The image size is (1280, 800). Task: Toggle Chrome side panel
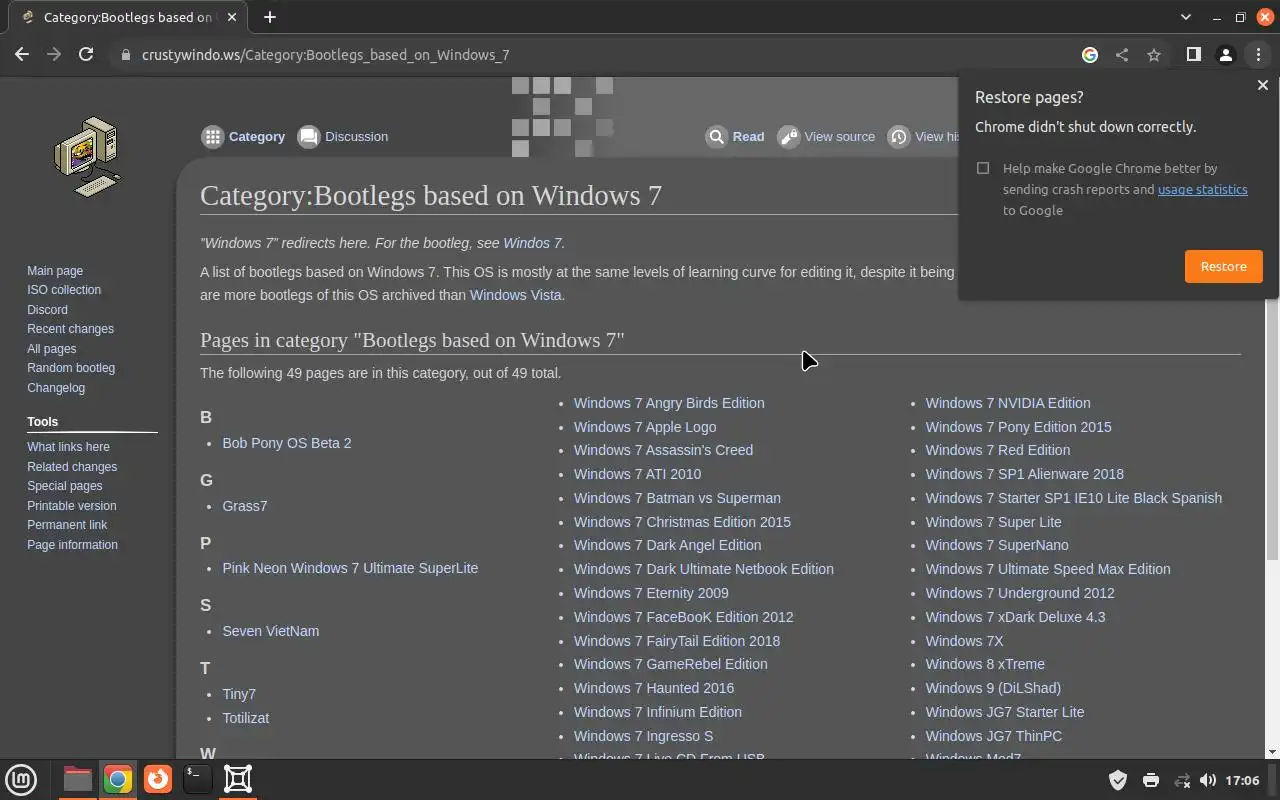point(1193,55)
